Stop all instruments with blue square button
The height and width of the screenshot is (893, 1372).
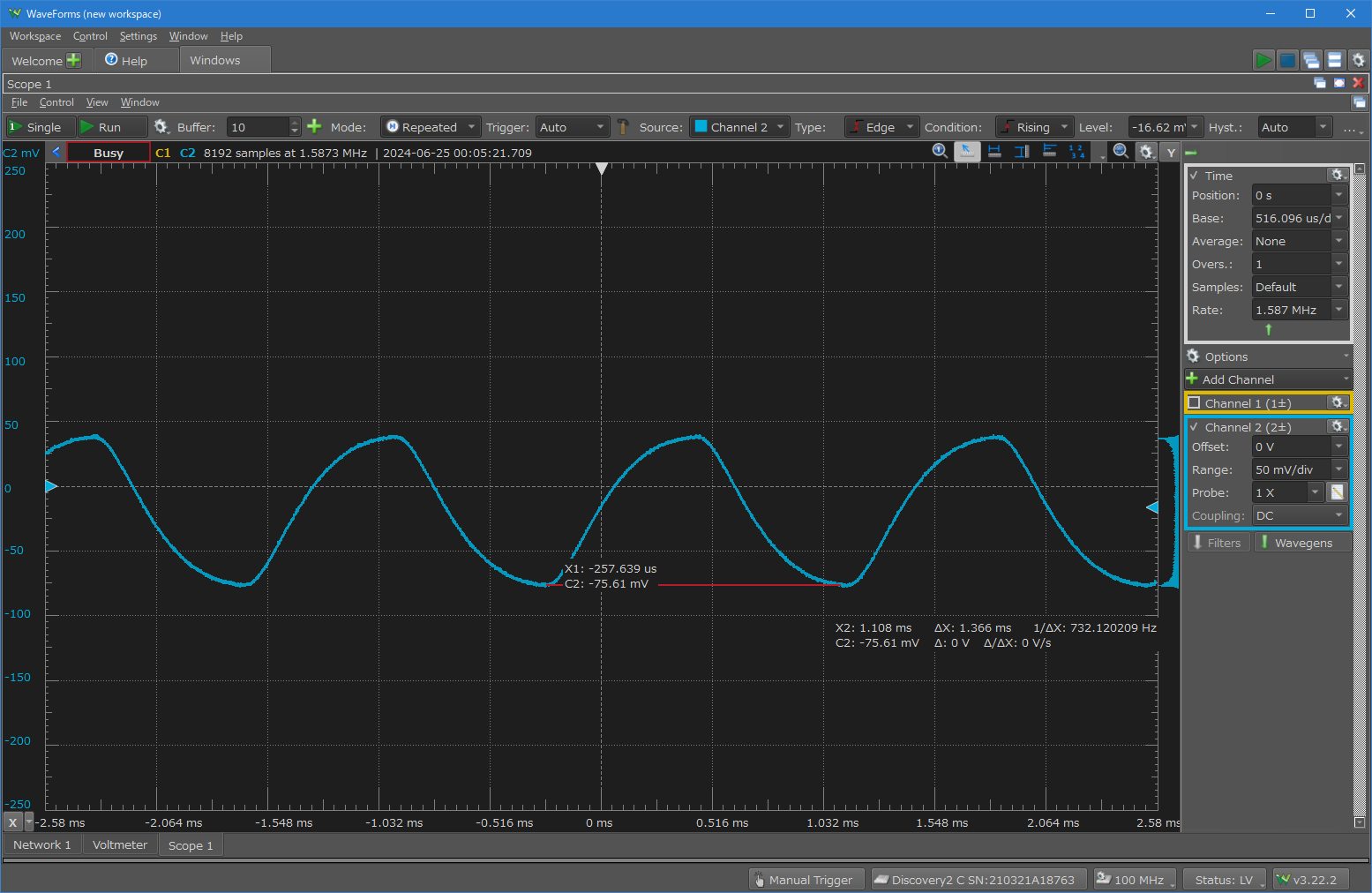[x=1287, y=60]
